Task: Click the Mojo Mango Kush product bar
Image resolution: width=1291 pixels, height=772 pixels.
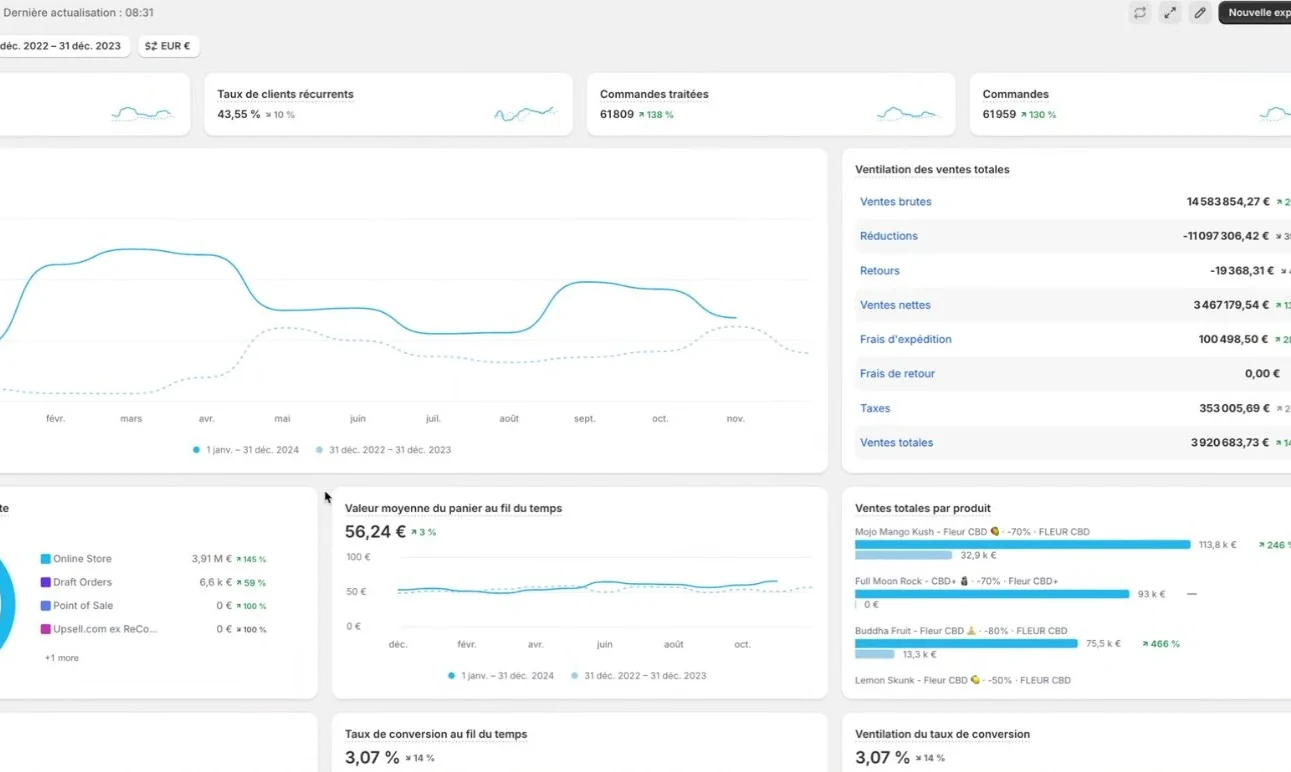Action: (1022, 545)
